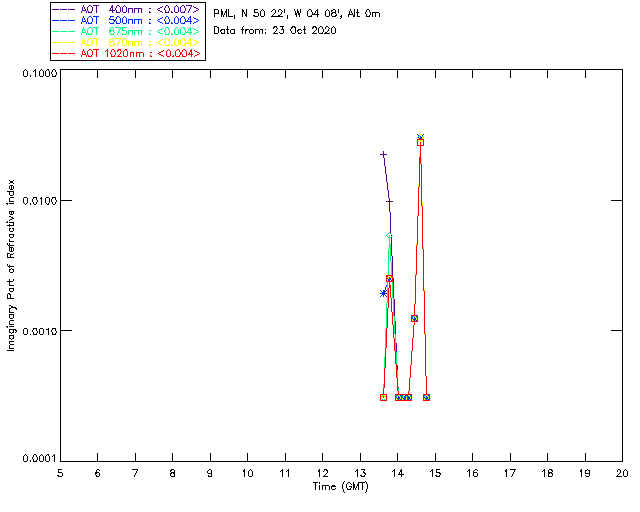Image resolution: width=640 pixels, height=512 pixels.
Task: Click the 17 hour label on x-axis
Action: tap(510, 473)
